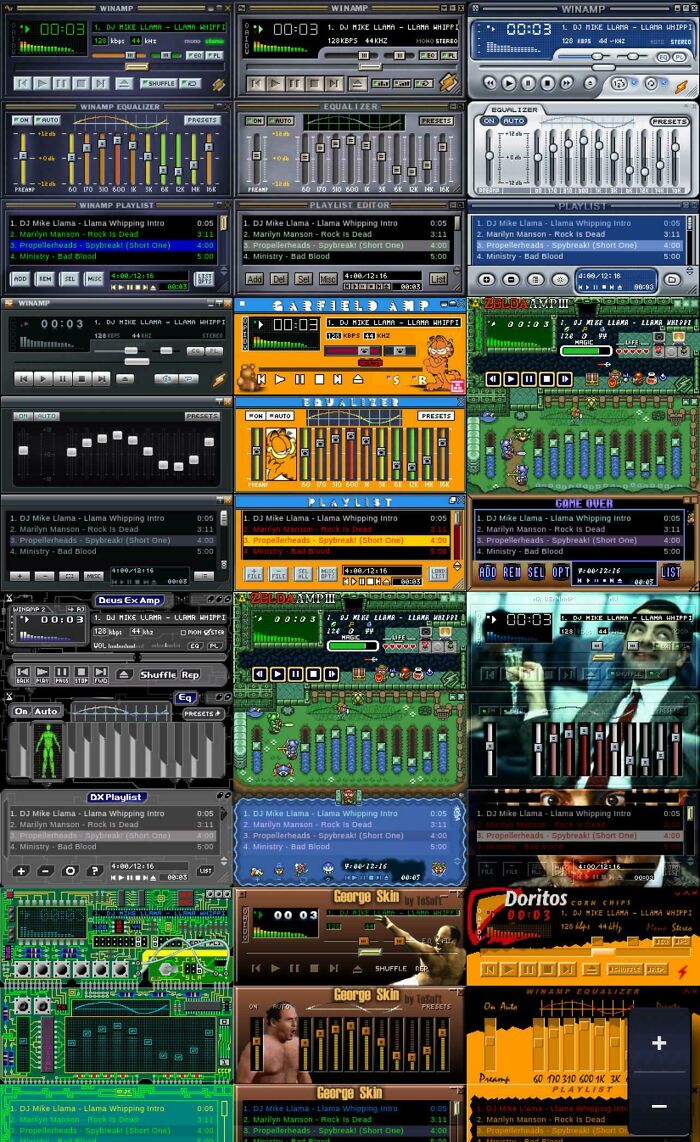Click the eject button in the Doritos skin
This screenshot has height=1142, width=700.
point(591,969)
